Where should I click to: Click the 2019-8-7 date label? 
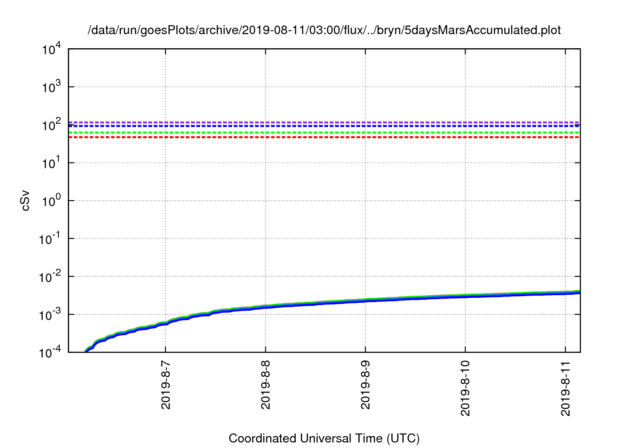[165, 385]
